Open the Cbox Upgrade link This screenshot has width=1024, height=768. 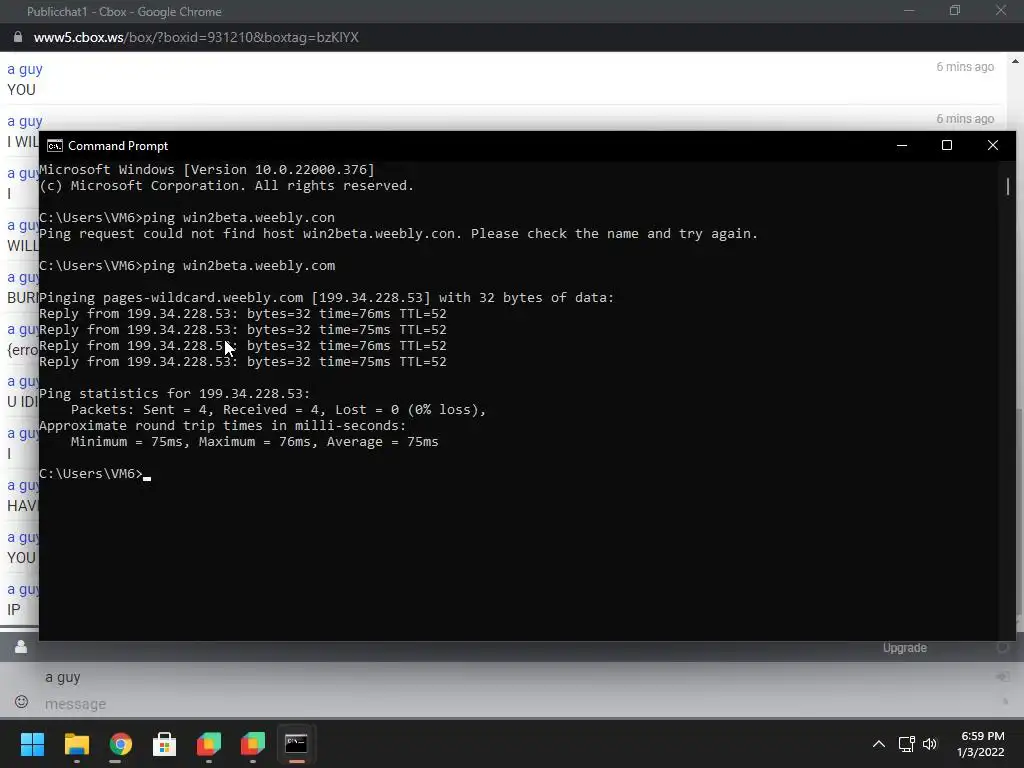point(904,648)
